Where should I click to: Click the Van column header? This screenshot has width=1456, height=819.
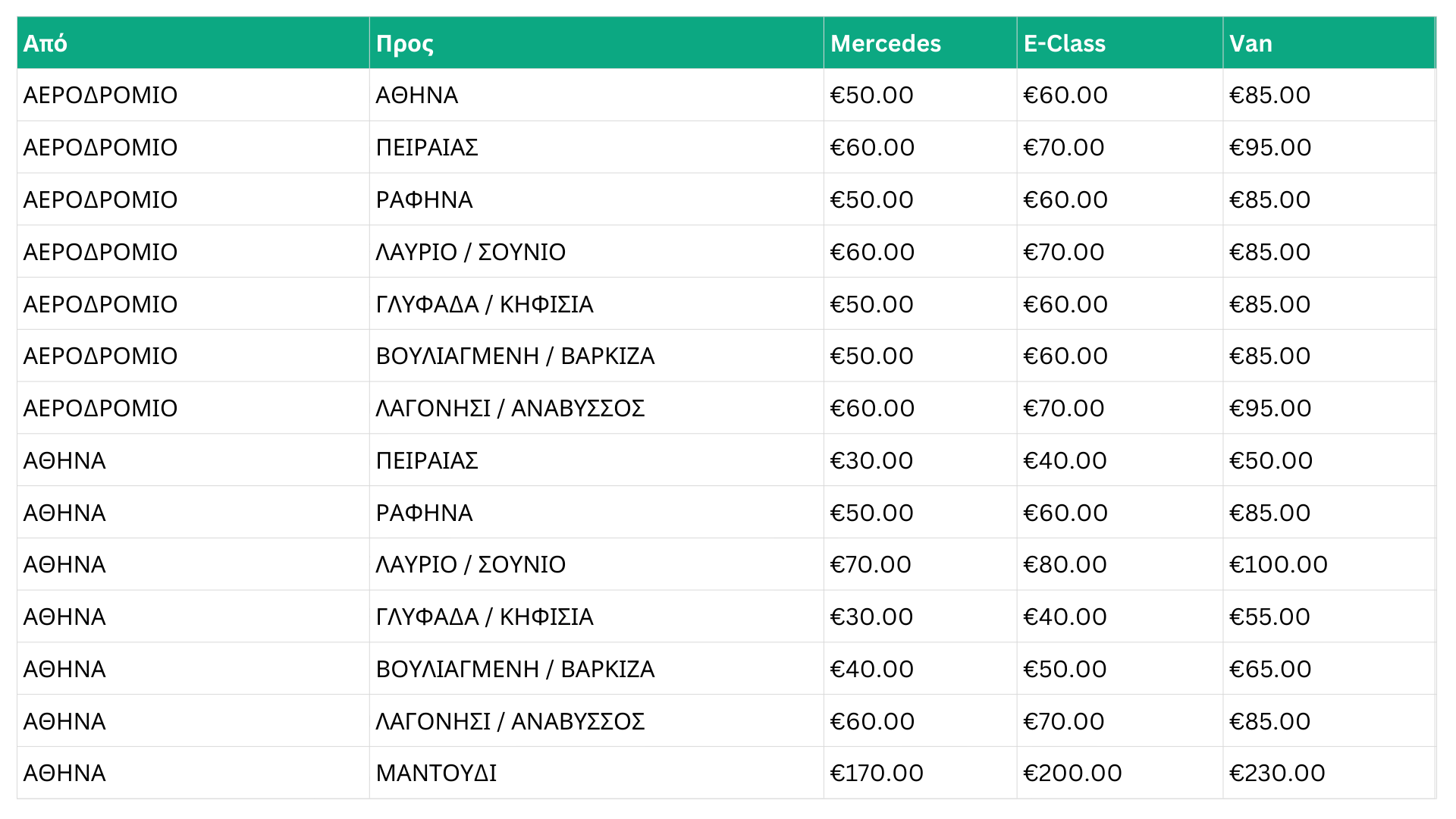click(1250, 43)
